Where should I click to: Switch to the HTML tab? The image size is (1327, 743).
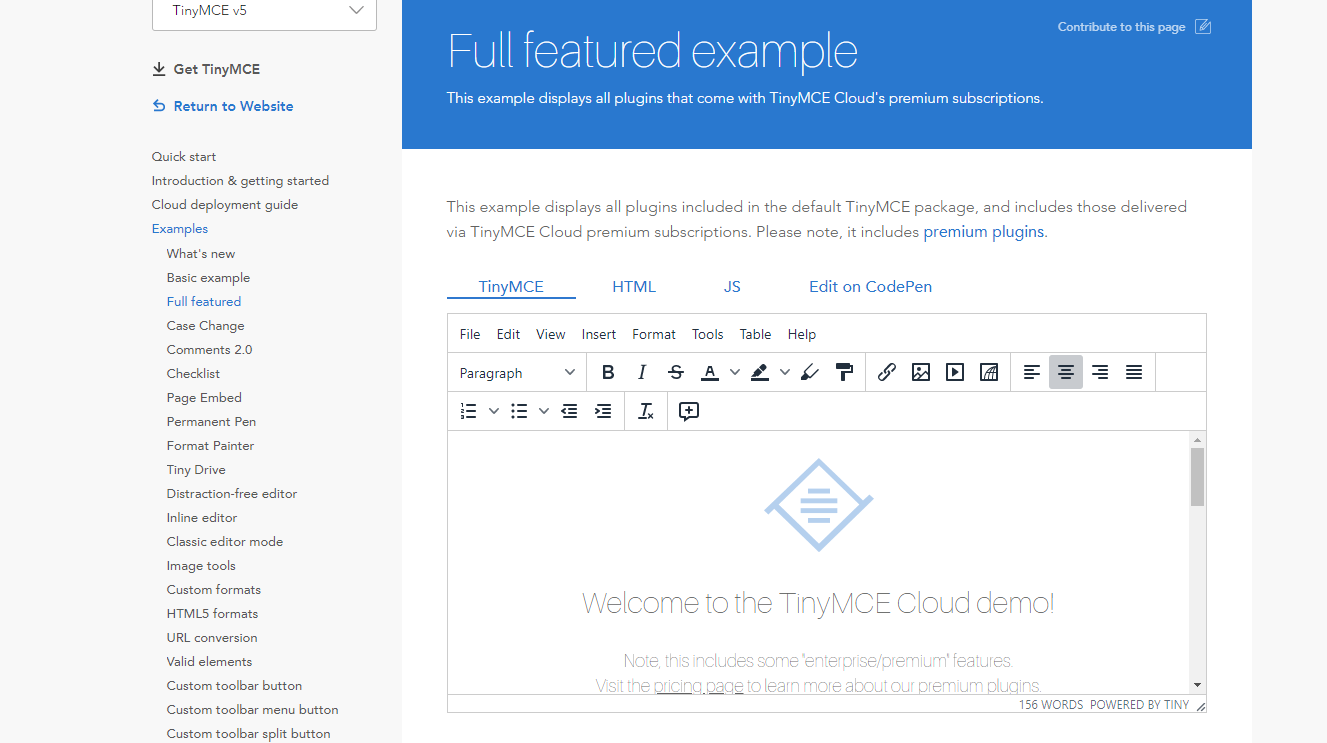pyautogui.click(x=633, y=285)
